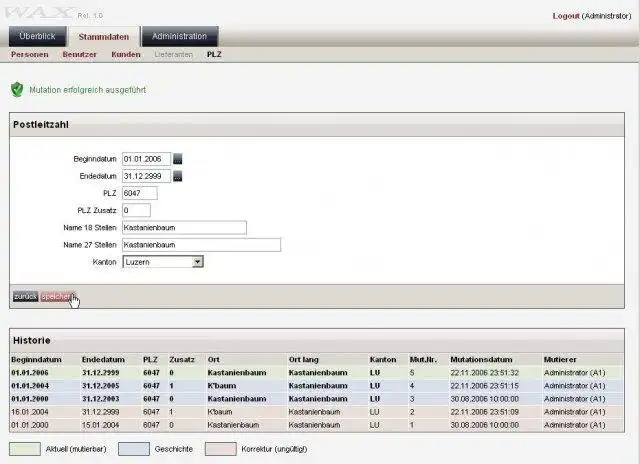
Task: Click the Name 27 Stellen field
Action: pos(202,245)
